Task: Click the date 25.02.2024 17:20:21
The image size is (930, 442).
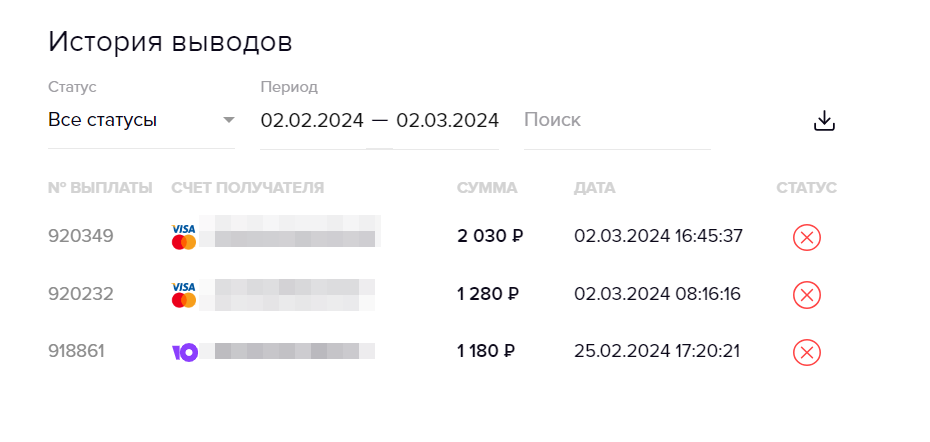Action: click(x=657, y=351)
